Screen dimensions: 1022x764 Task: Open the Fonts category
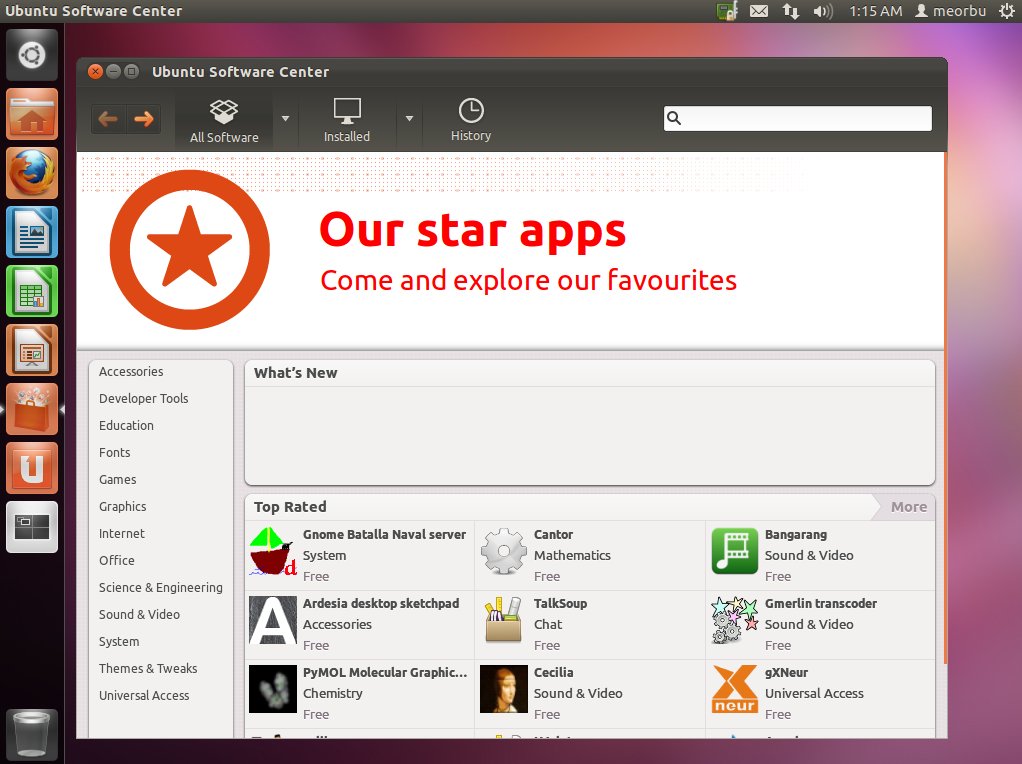click(x=115, y=452)
